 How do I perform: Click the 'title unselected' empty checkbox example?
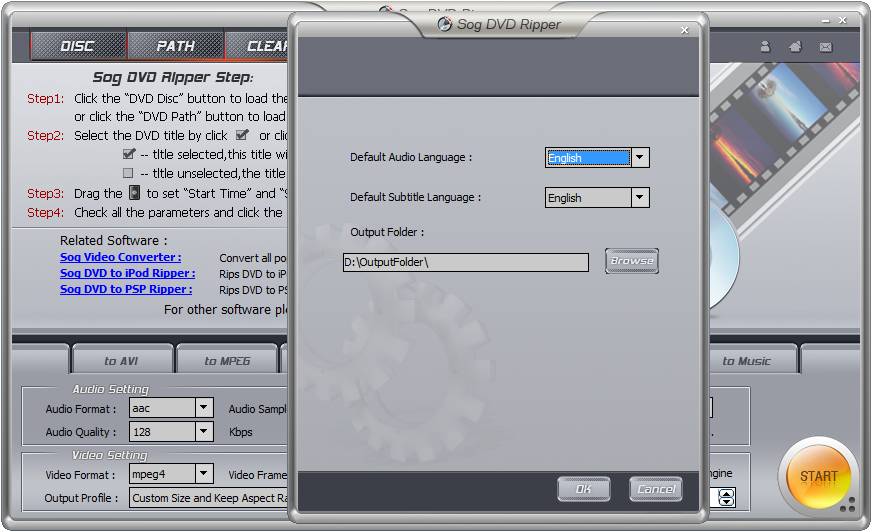(x=128, y=173)
